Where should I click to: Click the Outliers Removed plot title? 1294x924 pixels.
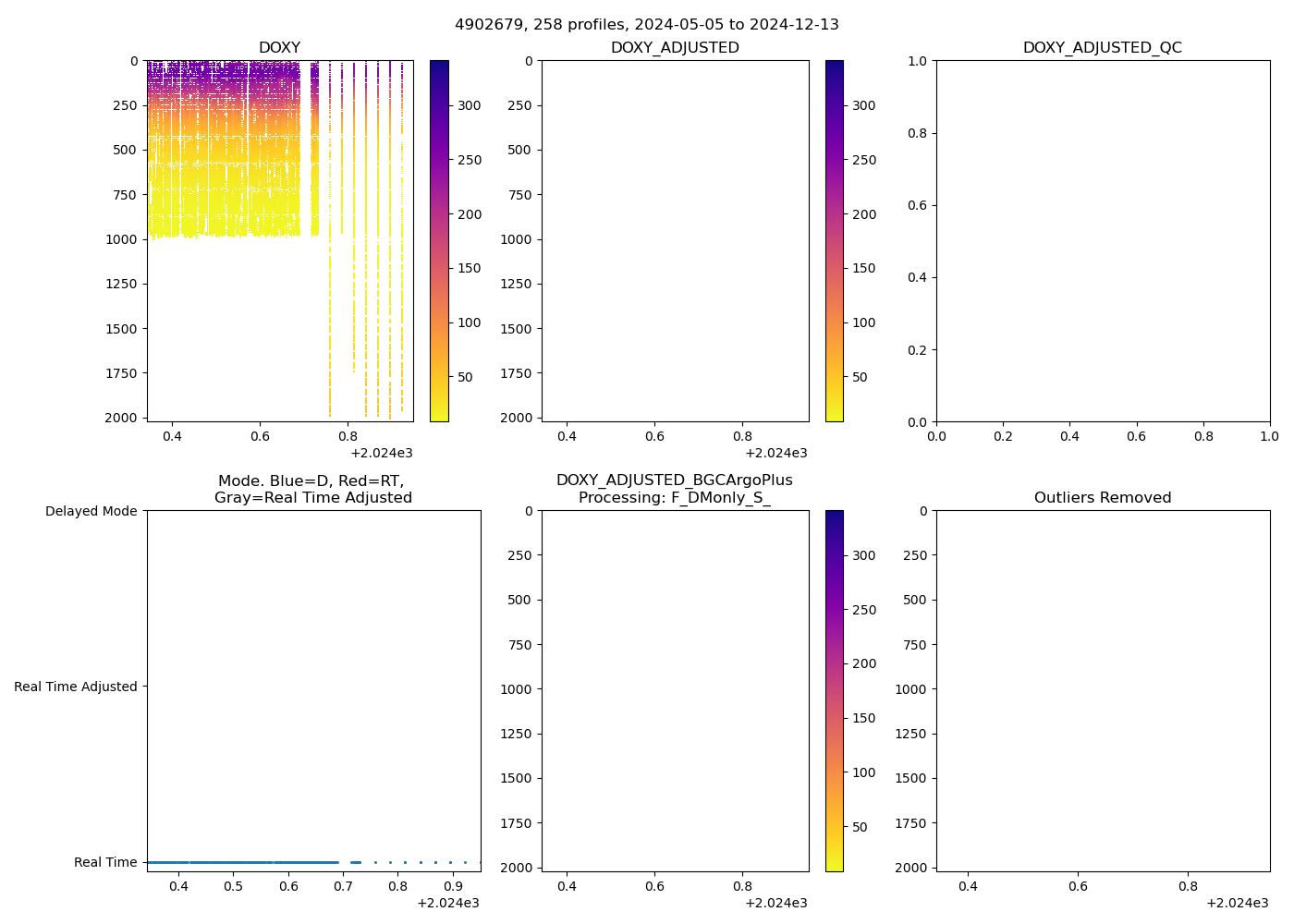point(1102,498)
